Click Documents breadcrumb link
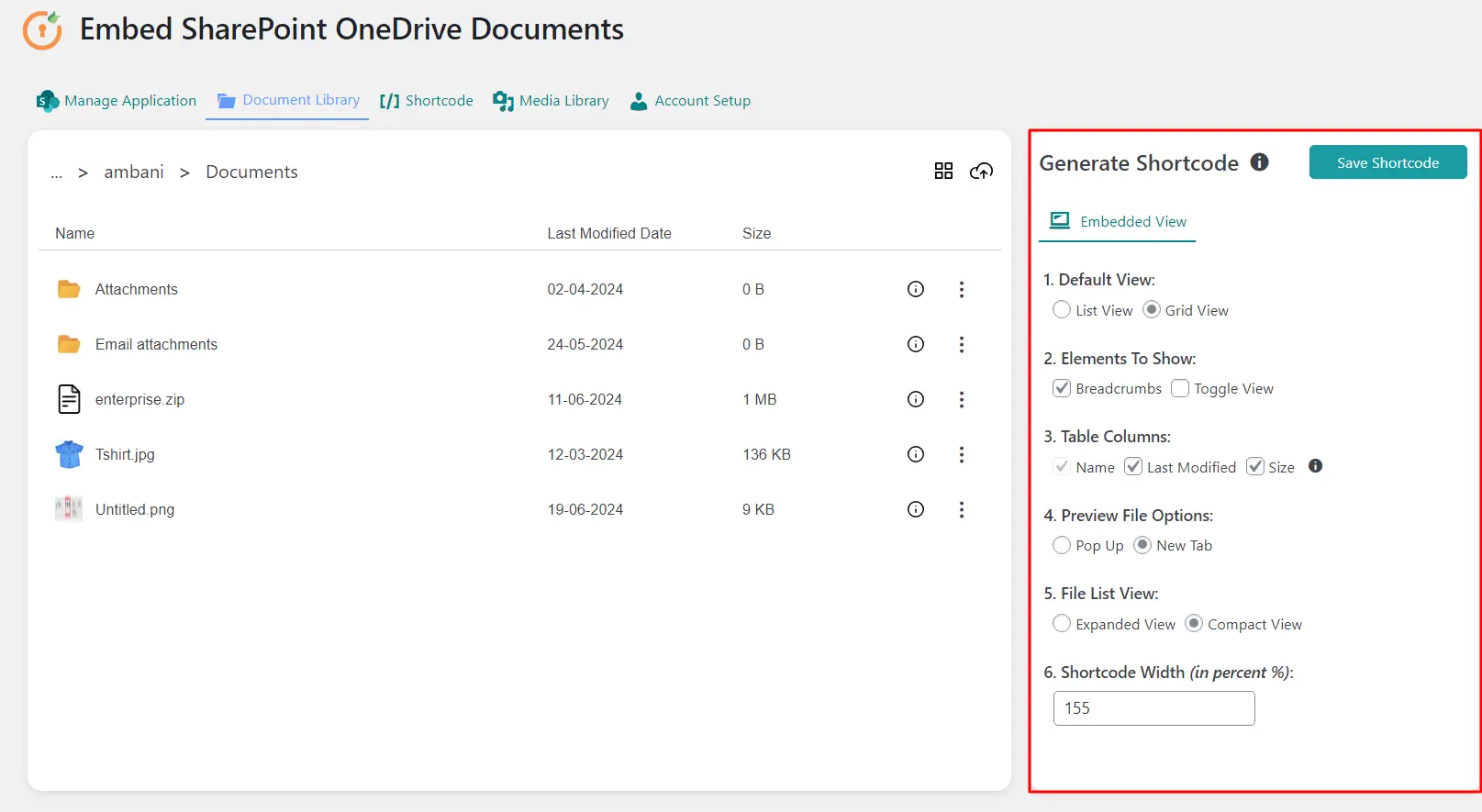 pos(251,172)
